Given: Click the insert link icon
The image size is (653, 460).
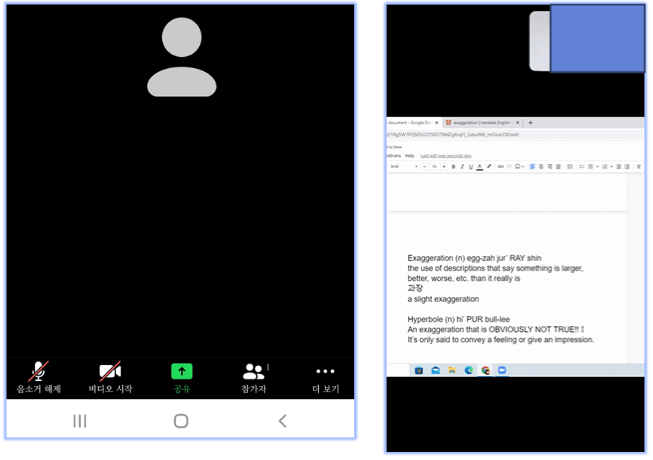Looking at the screenshot, I should (x=501, y=167).
